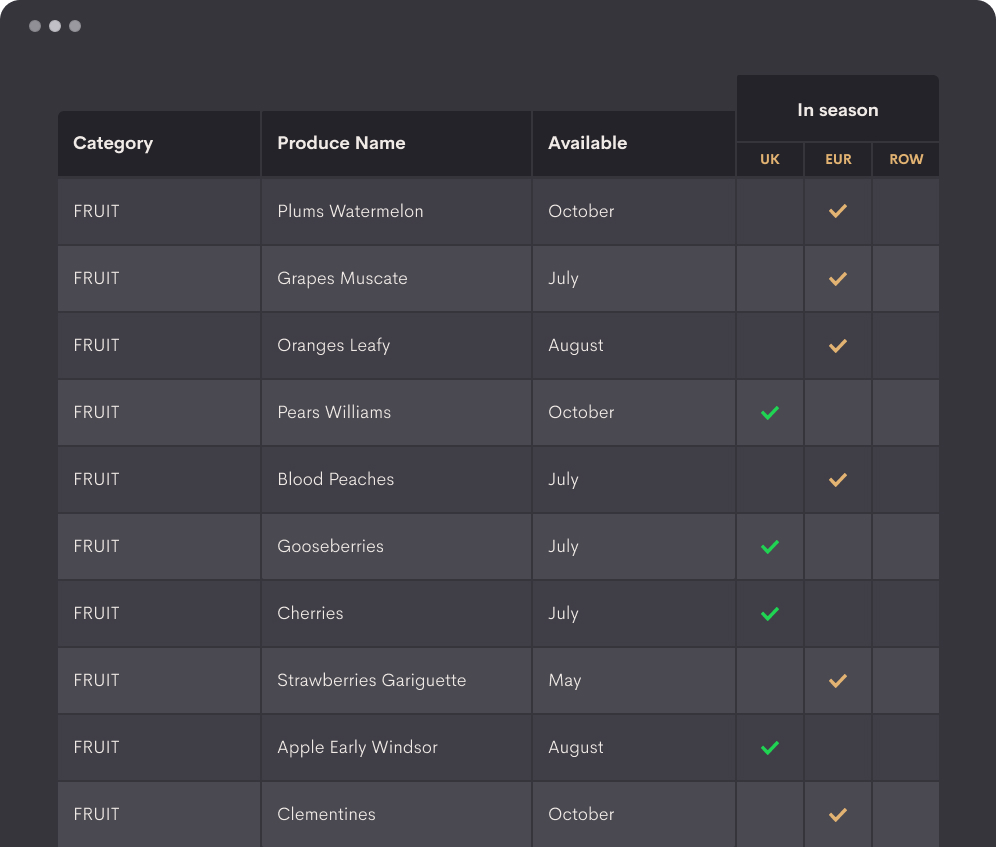Click the green UK checkmark for Gooseberries
996x847 pixels.
pos(770,546)
